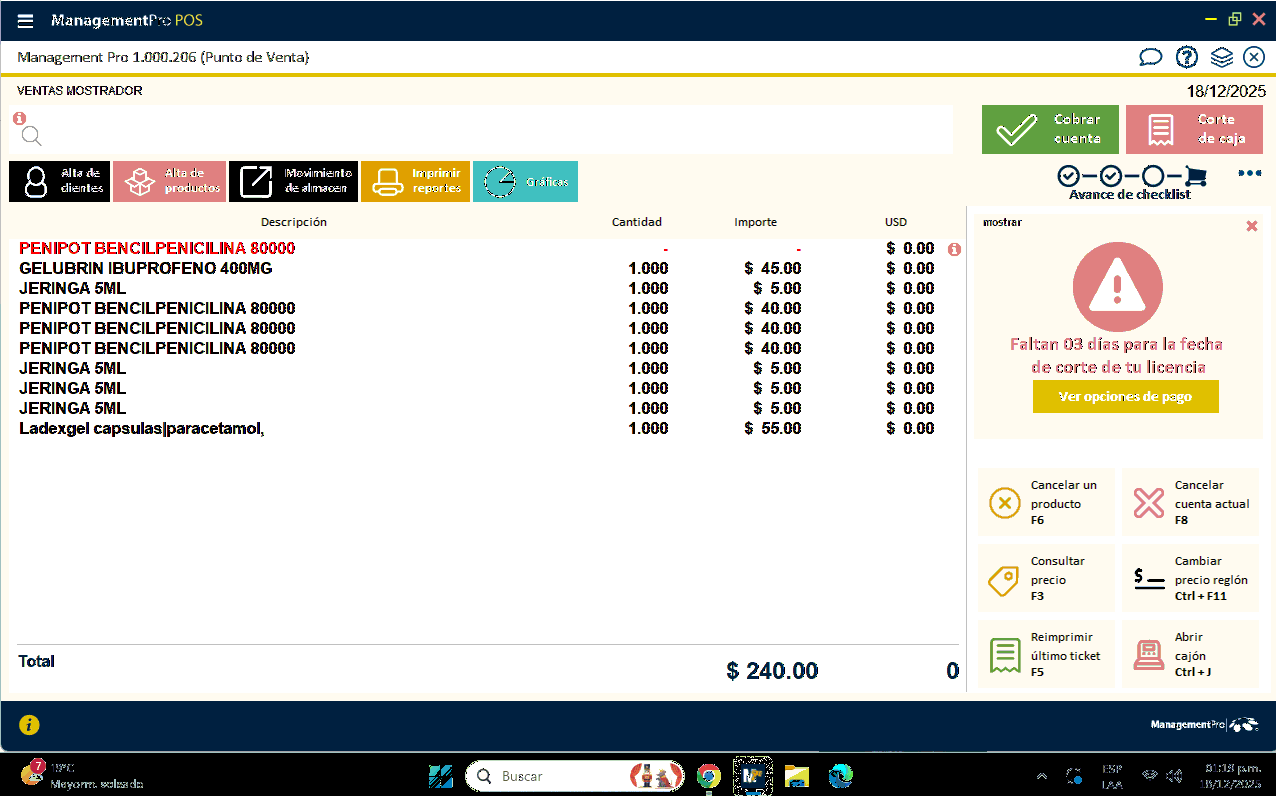Open Alta de clientes
The image size is (1276, 796).
coord(59,181)
